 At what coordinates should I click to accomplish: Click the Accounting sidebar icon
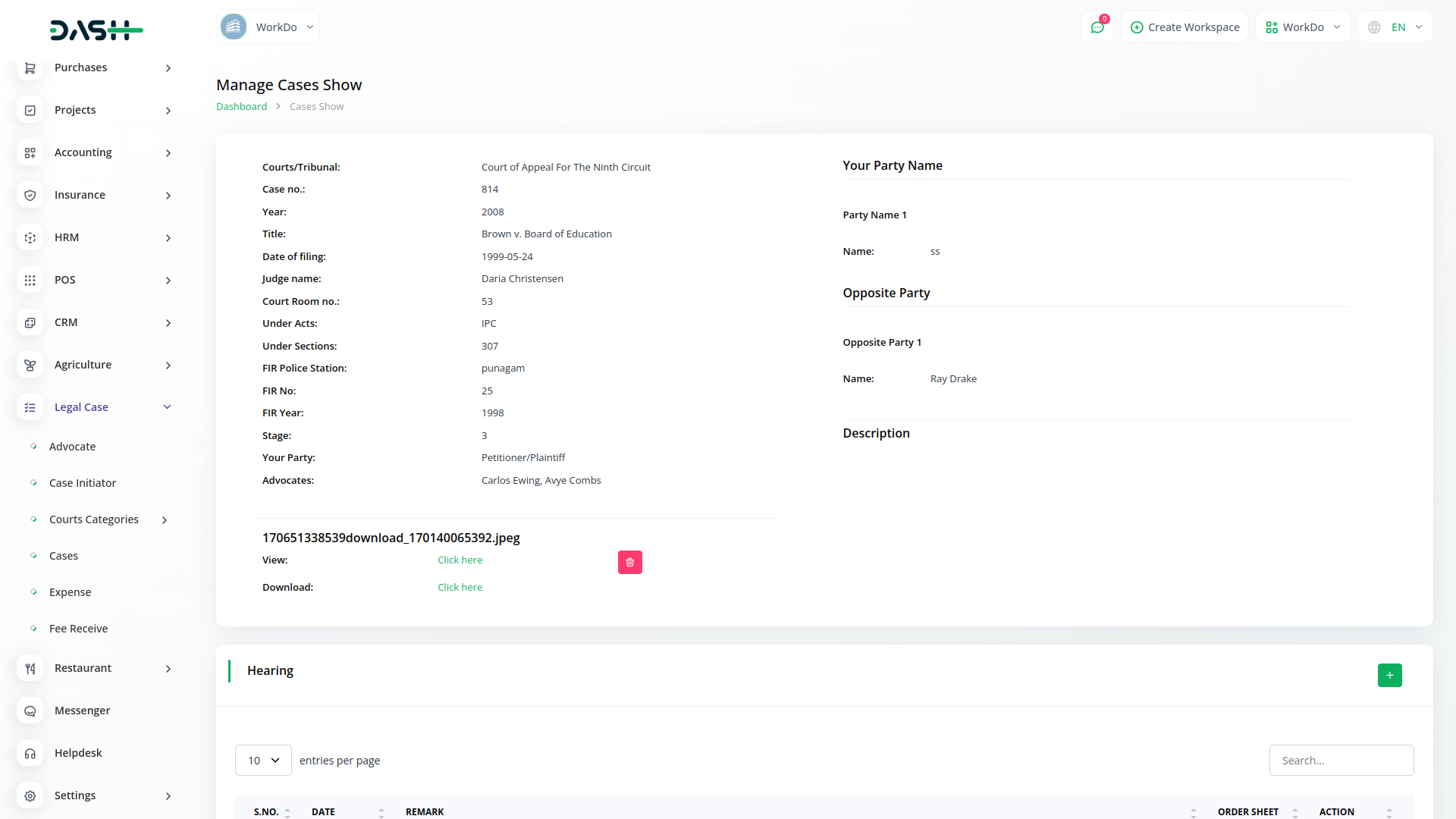(x=30, y=152)
